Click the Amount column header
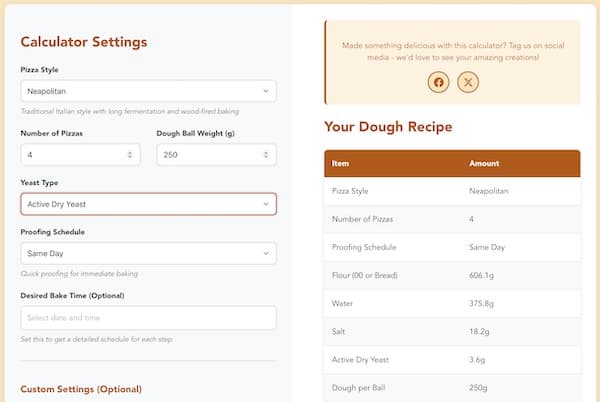The image size is (600, 402). point(484,163)
